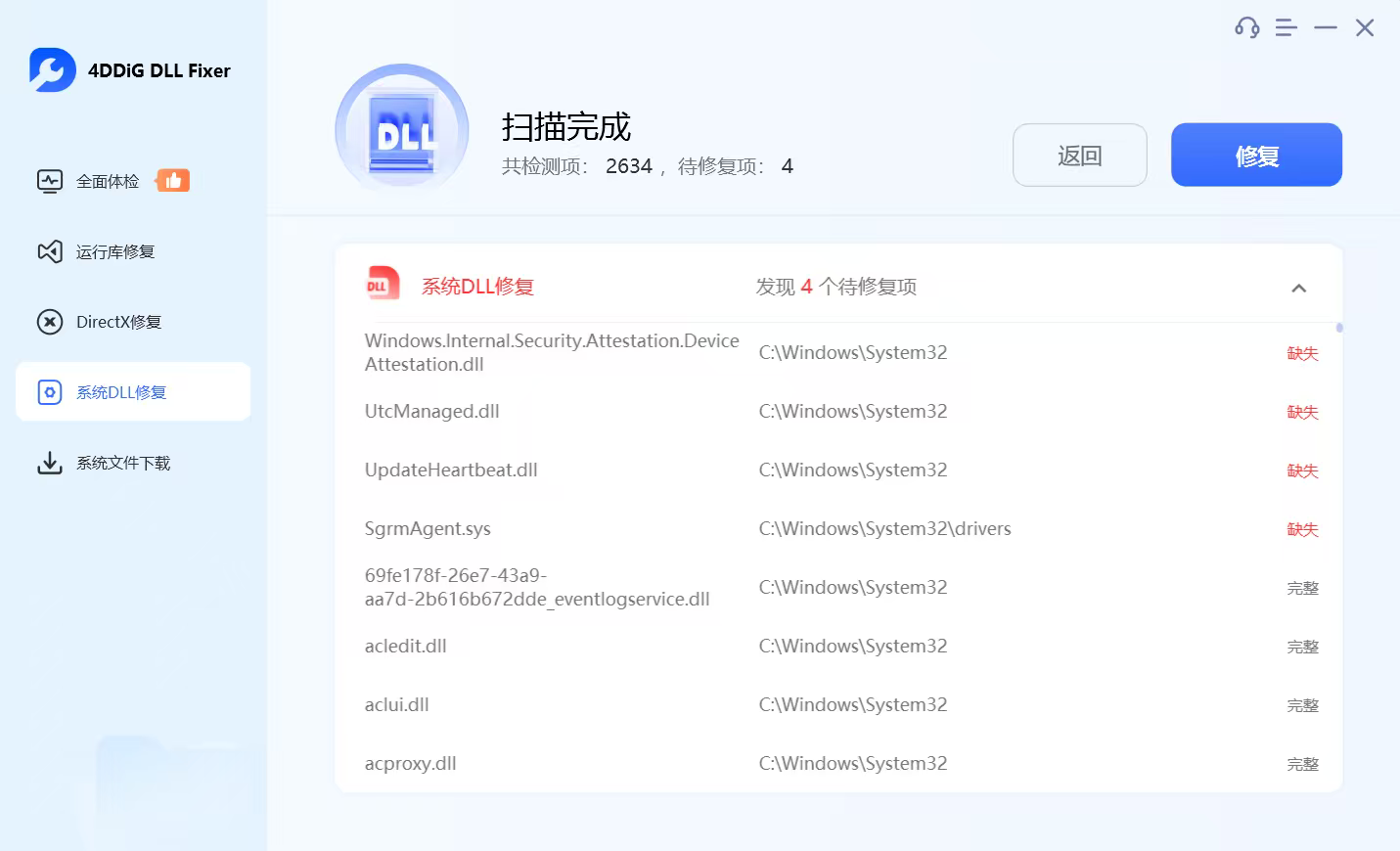Click the runtime library repair icon

[50, 251]
